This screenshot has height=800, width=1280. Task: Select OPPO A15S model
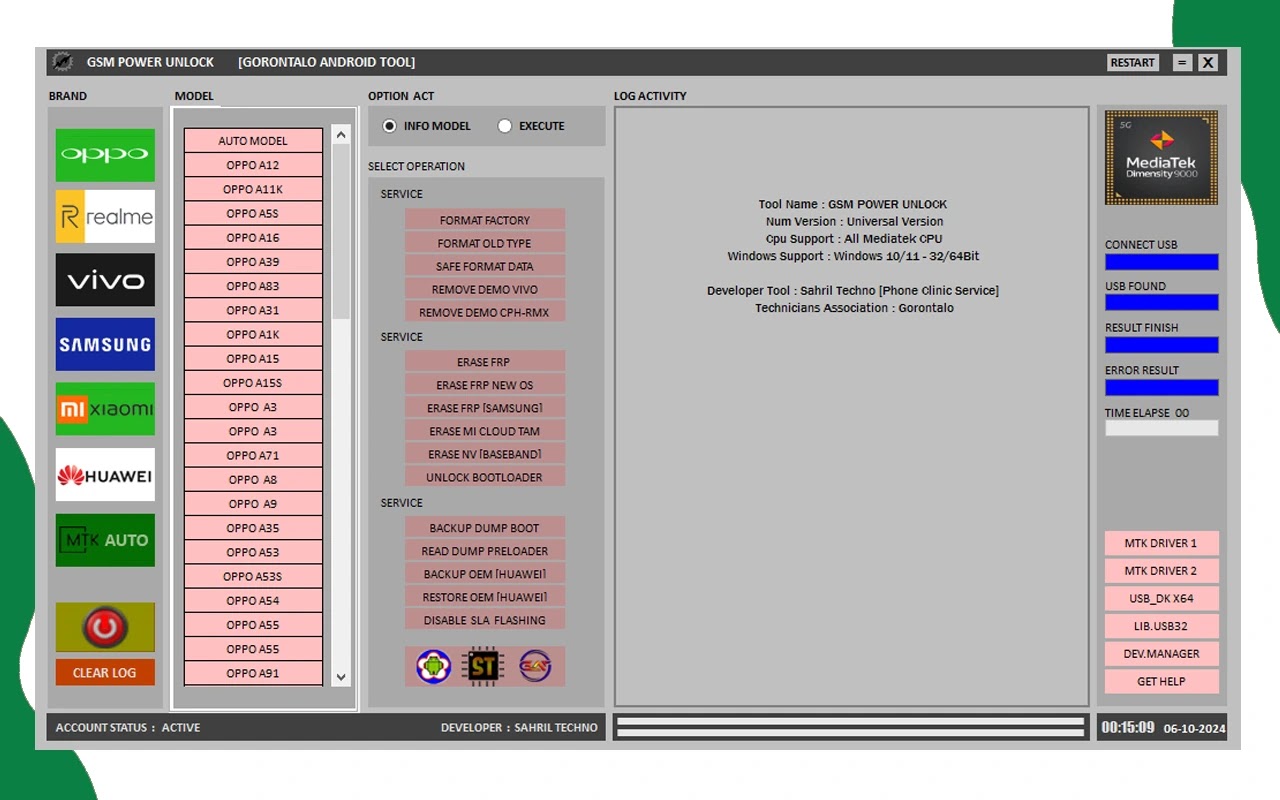tap(253, 383)
